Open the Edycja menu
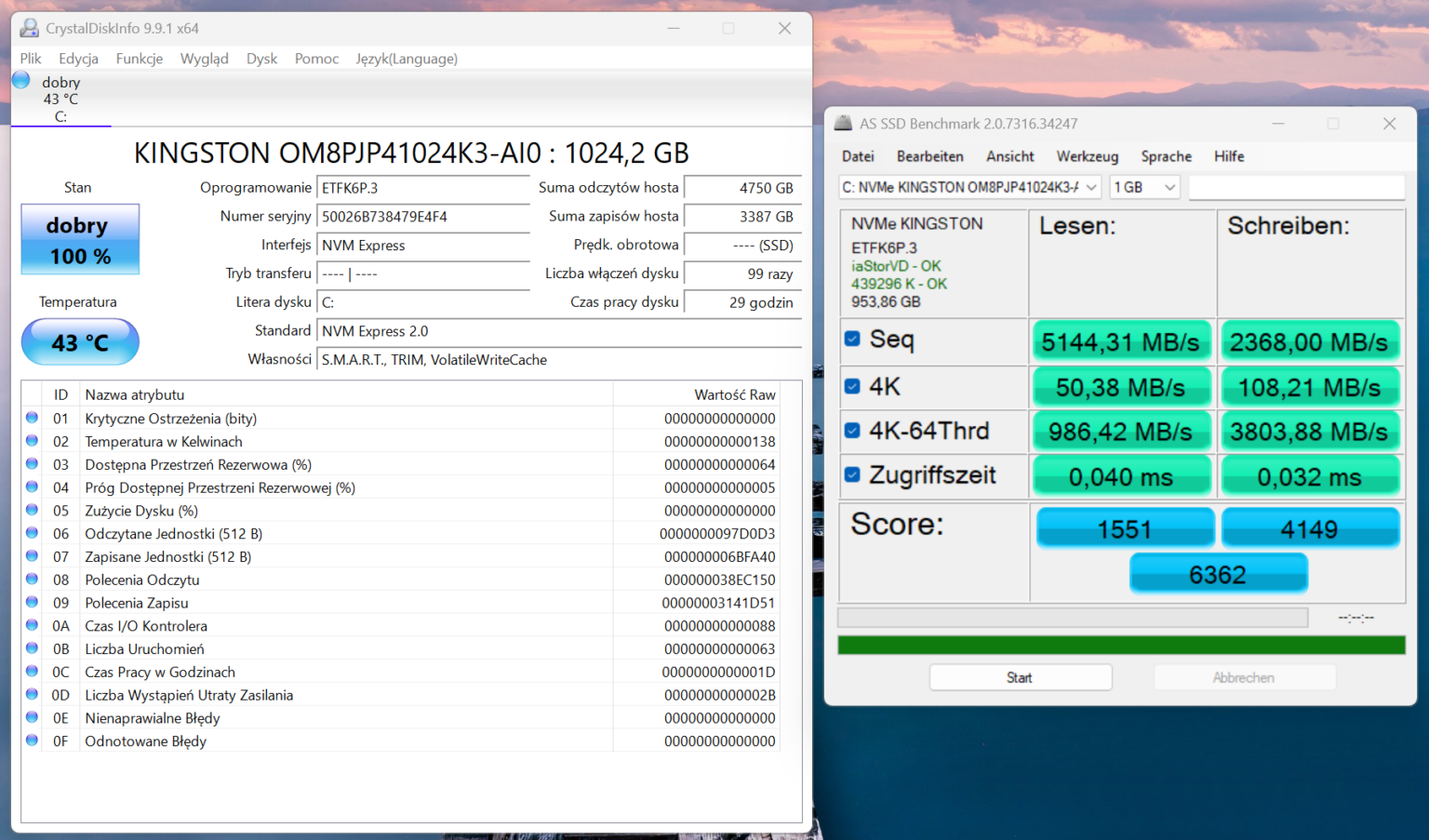 78,59
